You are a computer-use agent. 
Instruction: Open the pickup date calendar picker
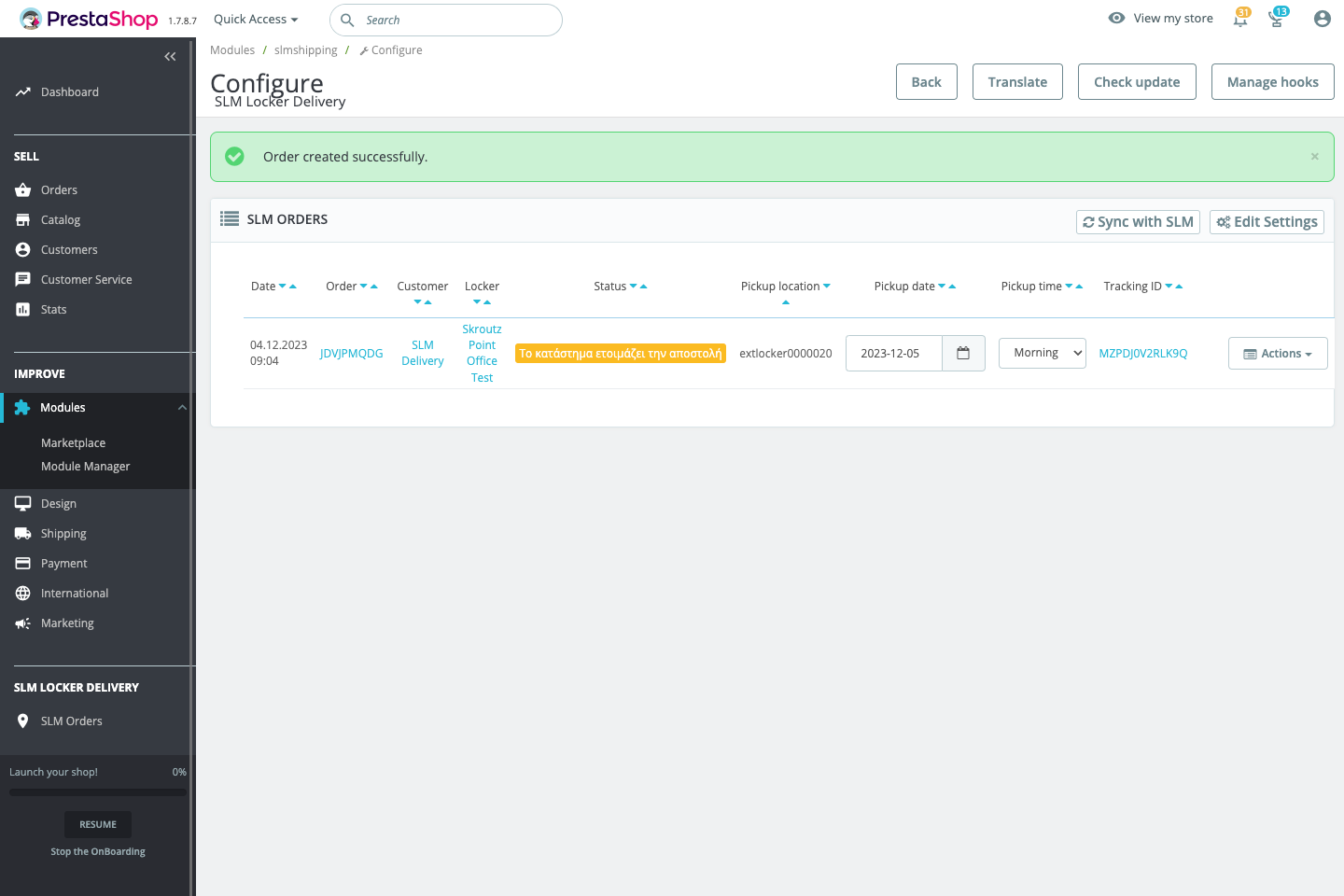(x=963, y=353)
